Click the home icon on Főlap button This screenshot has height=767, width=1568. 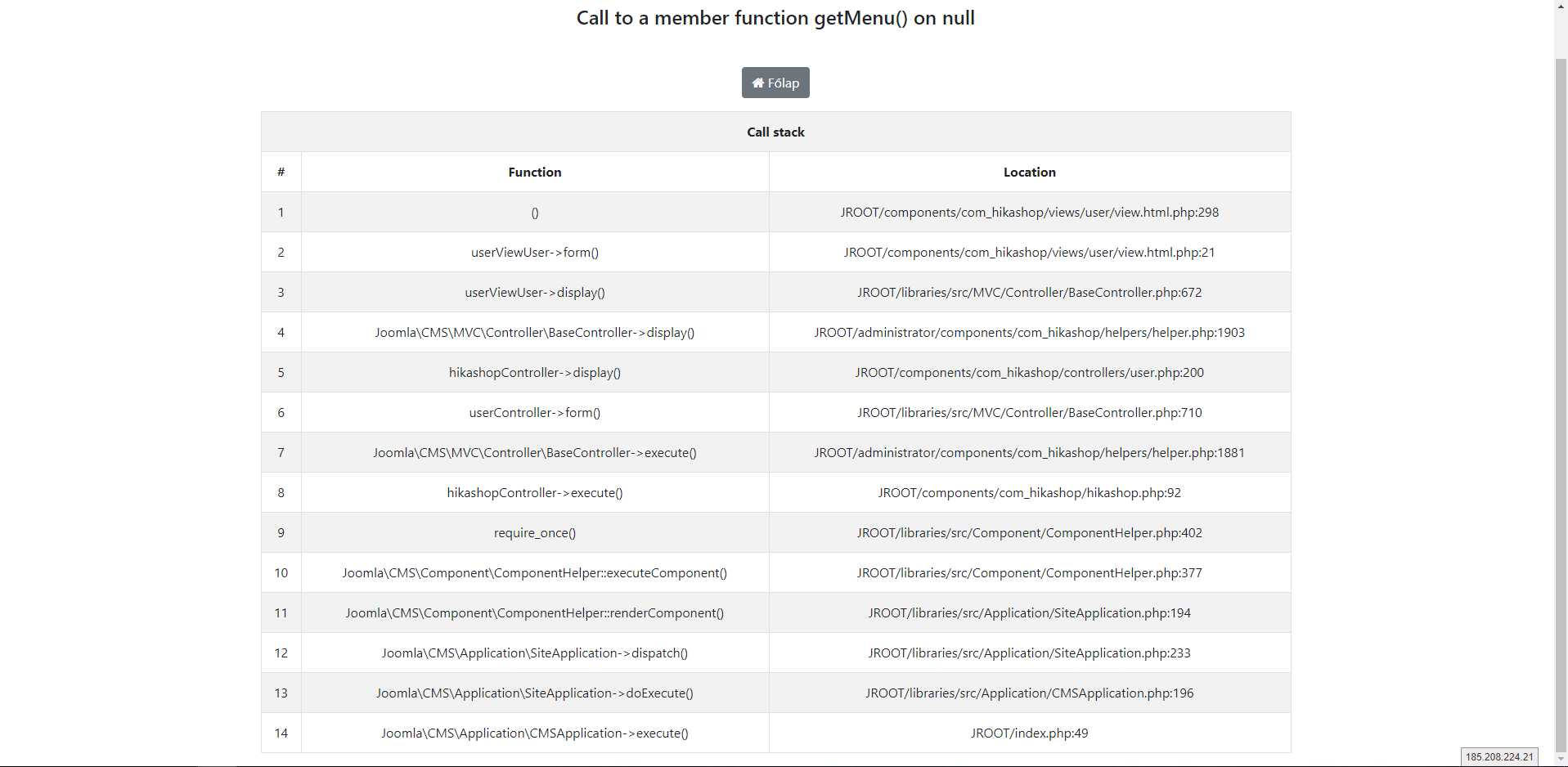pyautogui.click(x=757, y=83)
